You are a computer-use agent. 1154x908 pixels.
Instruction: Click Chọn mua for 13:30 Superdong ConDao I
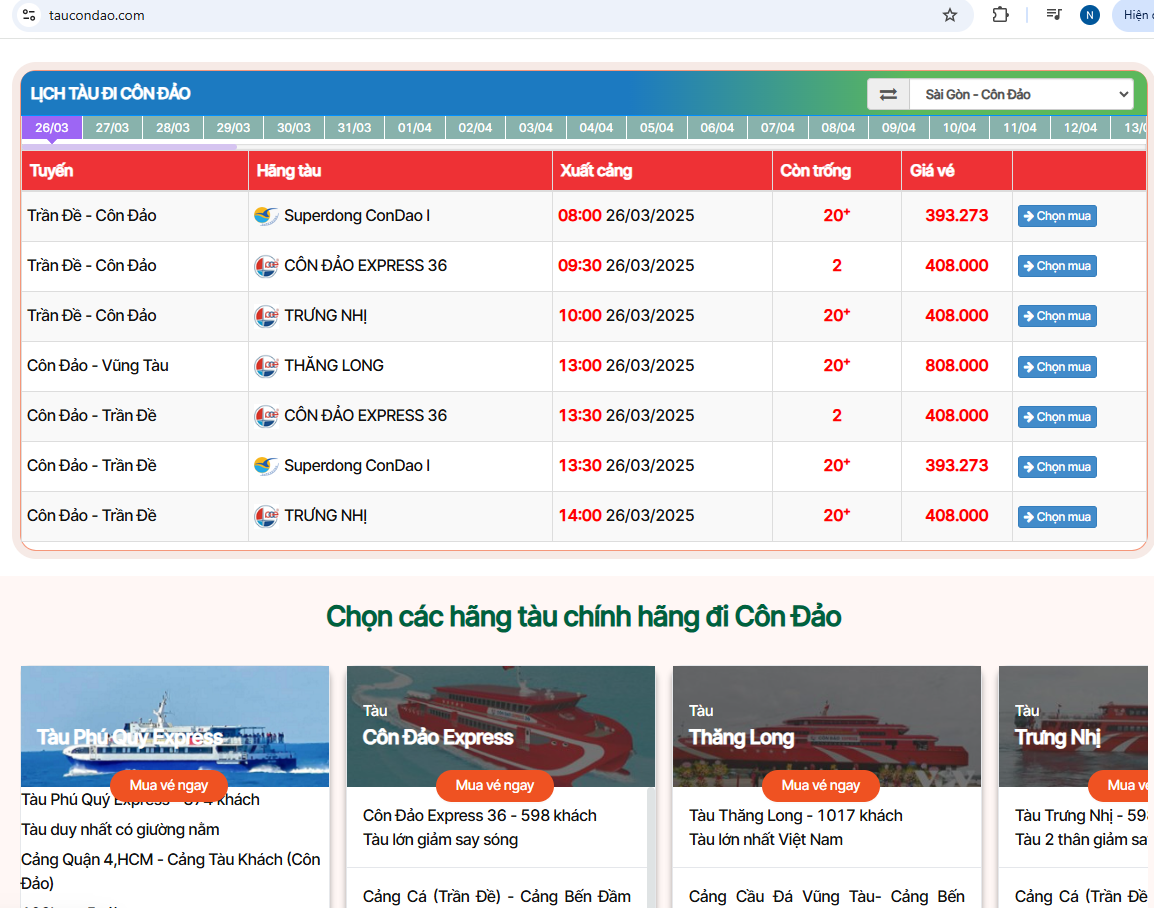pyautogui.click(x=1058, y=467)
